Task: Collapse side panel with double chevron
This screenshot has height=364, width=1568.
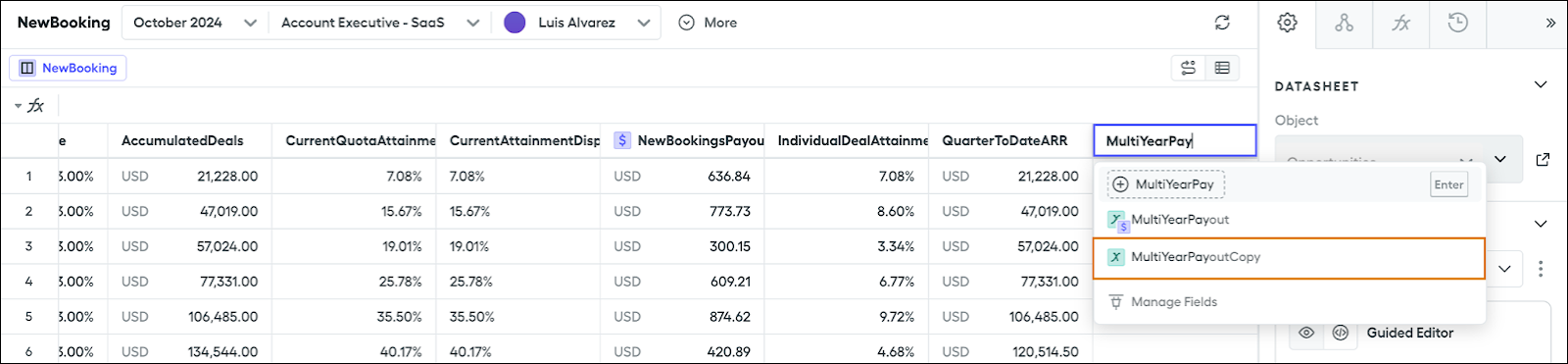Action: pos(1550,23)
